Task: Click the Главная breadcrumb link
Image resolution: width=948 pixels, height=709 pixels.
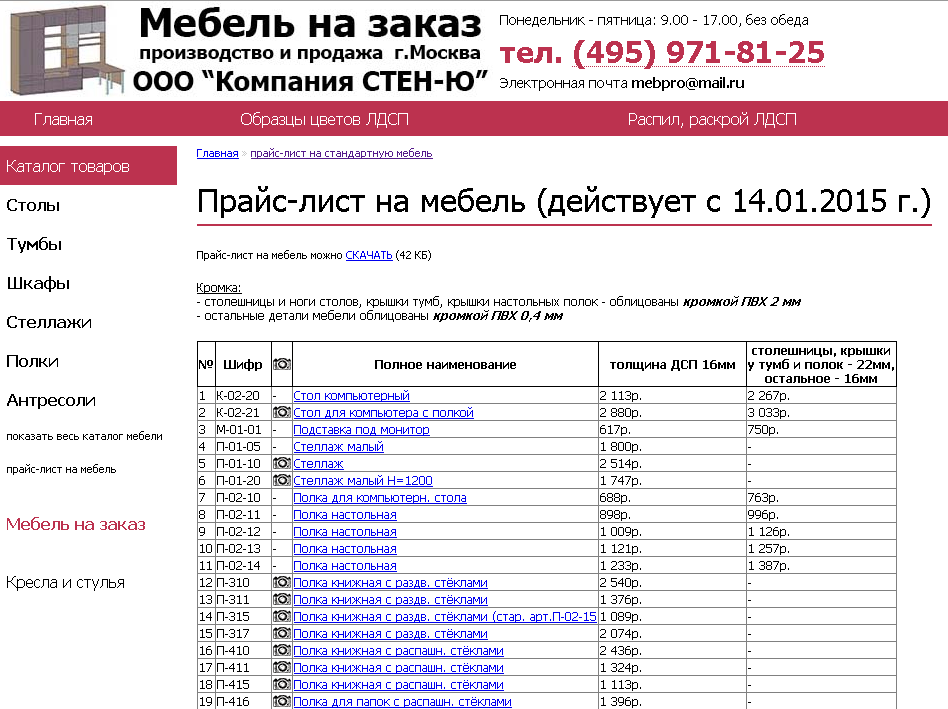Action: coord(218,153)
